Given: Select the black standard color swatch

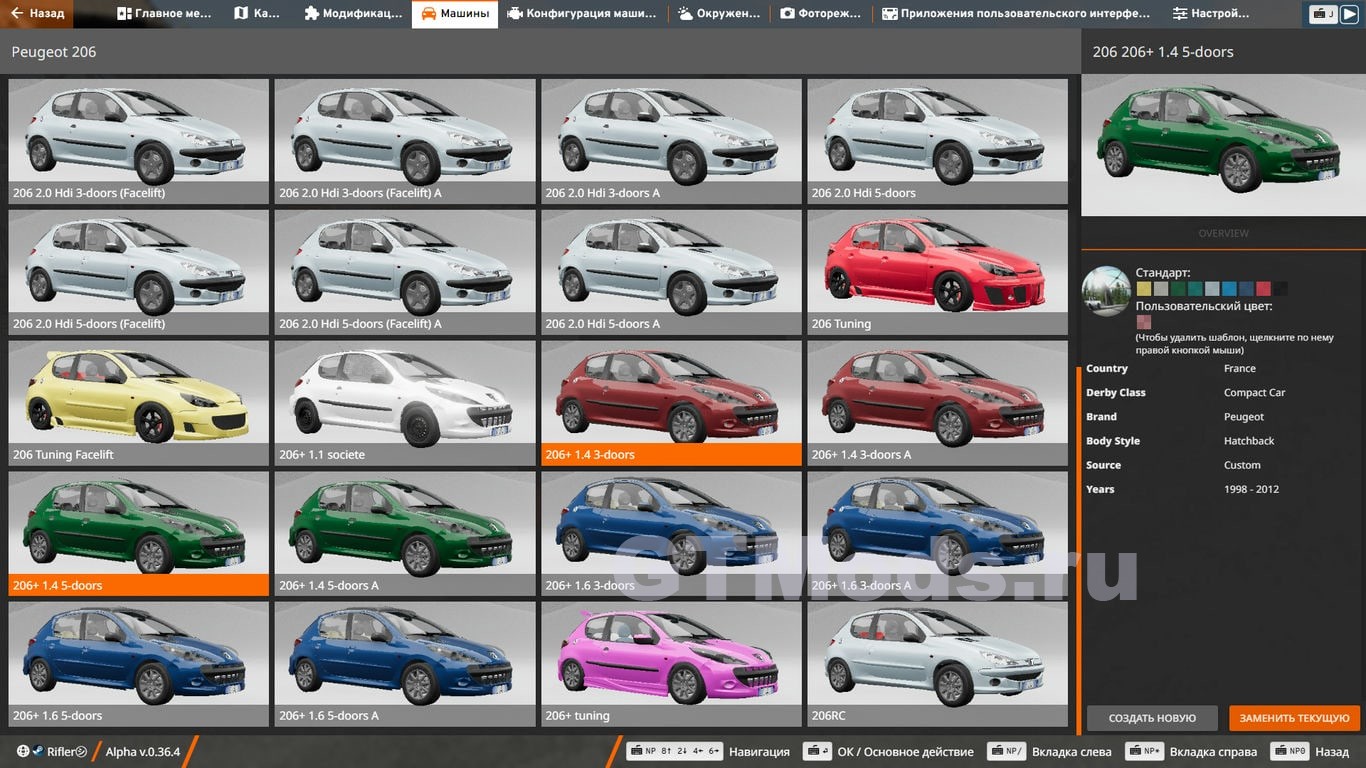Looking at the screenshot, I should coord(1280,289).
